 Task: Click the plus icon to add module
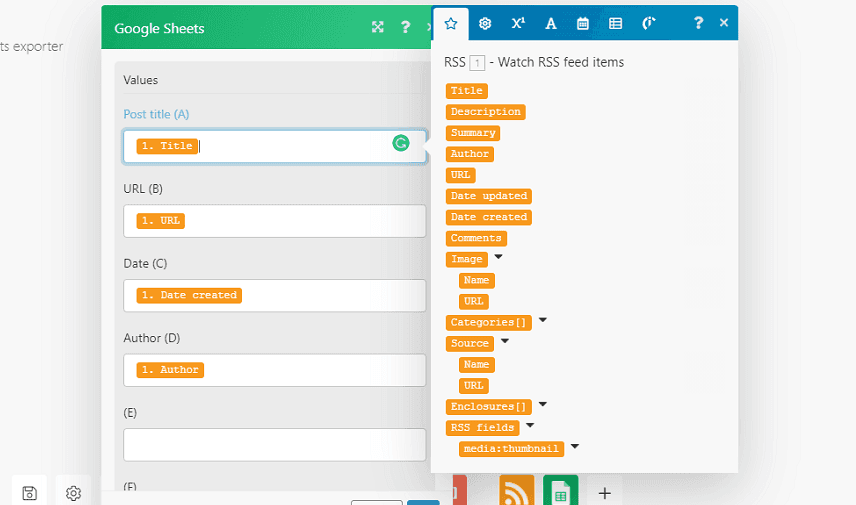(604, 493)
